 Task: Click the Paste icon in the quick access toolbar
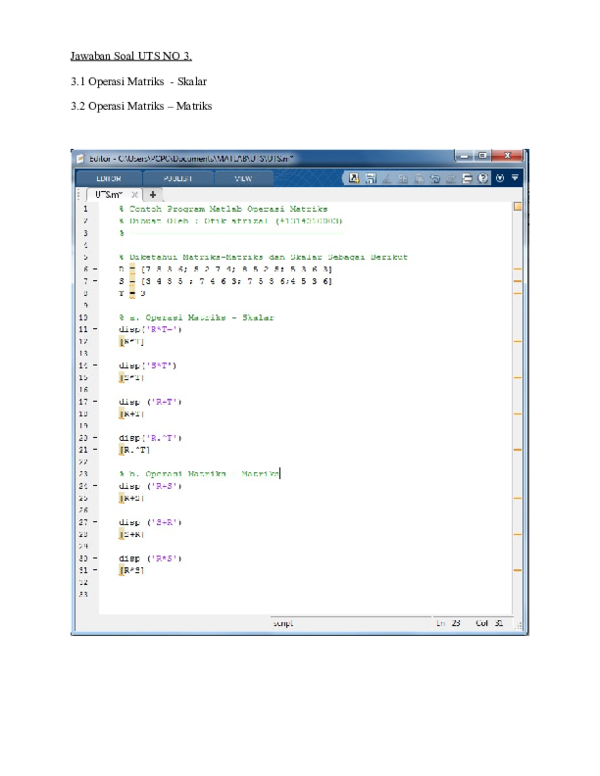(419, 178)
